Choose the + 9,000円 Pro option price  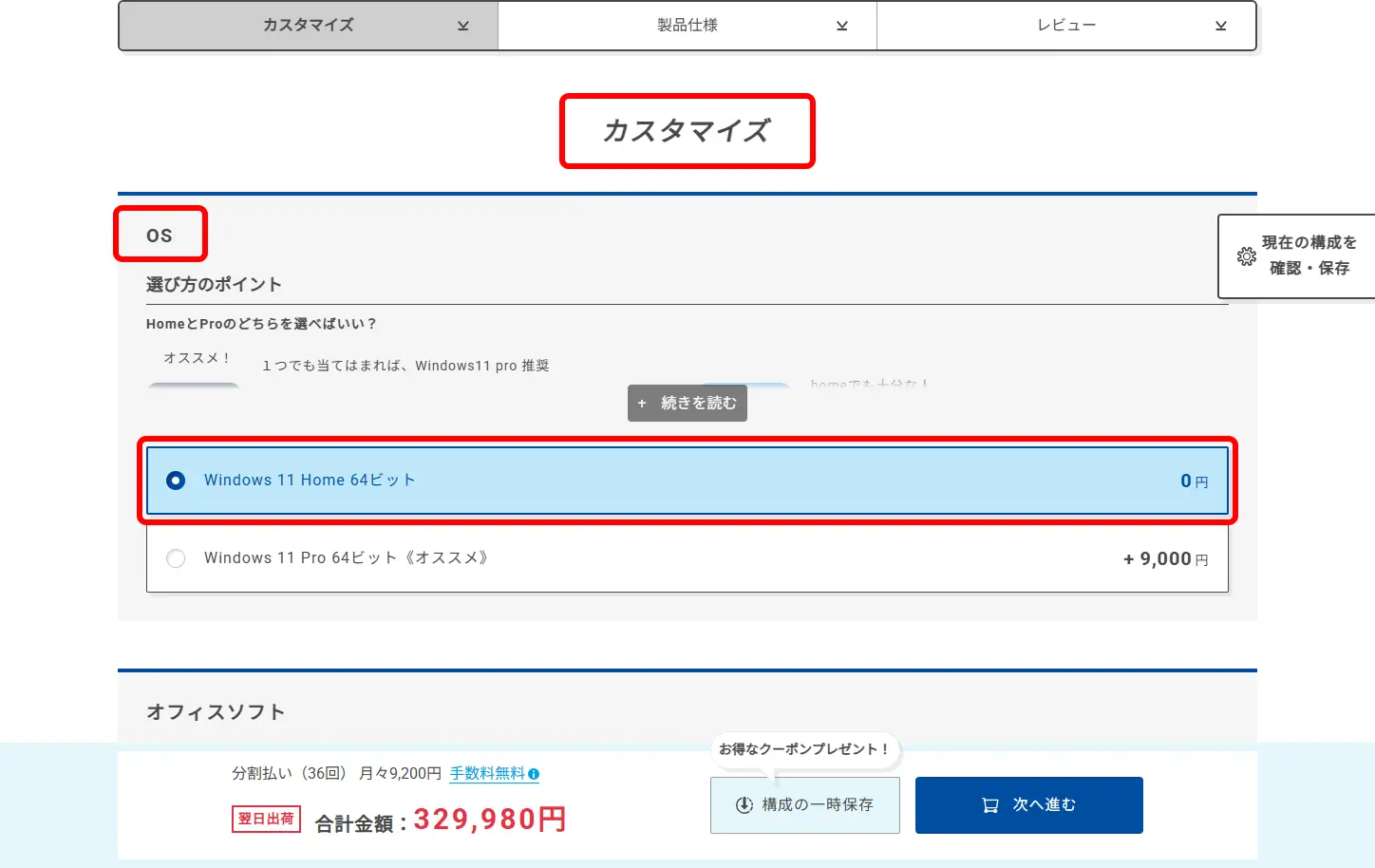pyautogui.click(x=1165, y=559)
